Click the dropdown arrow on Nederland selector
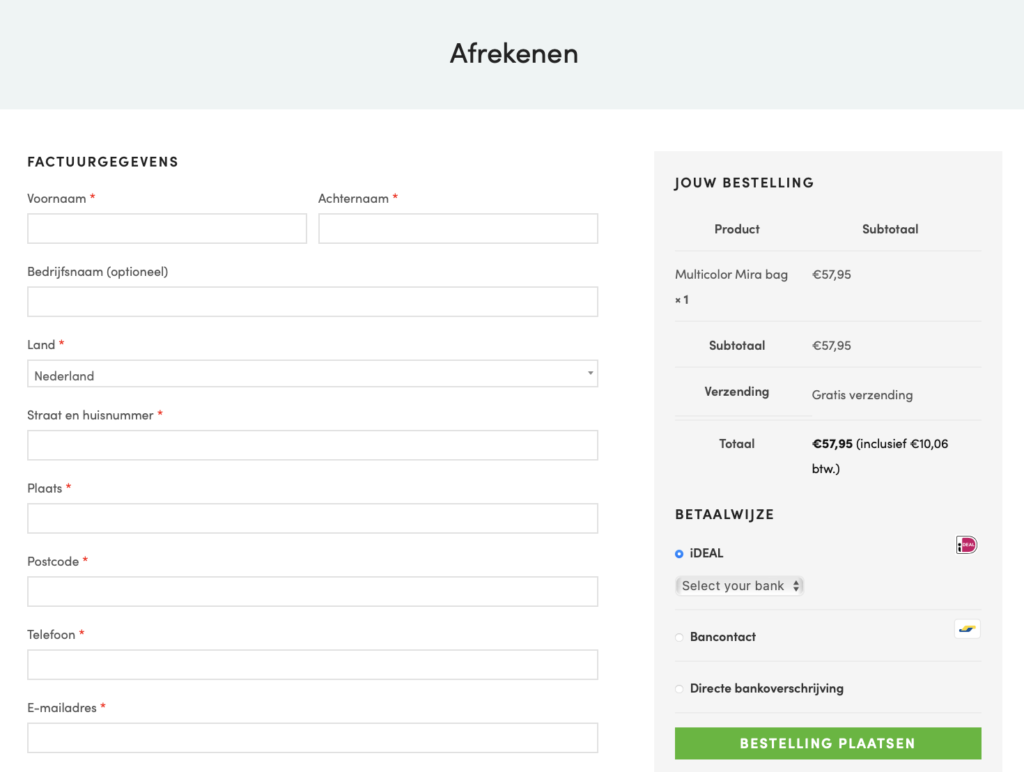Screen dimensions: 1024x772 point(590,375)
